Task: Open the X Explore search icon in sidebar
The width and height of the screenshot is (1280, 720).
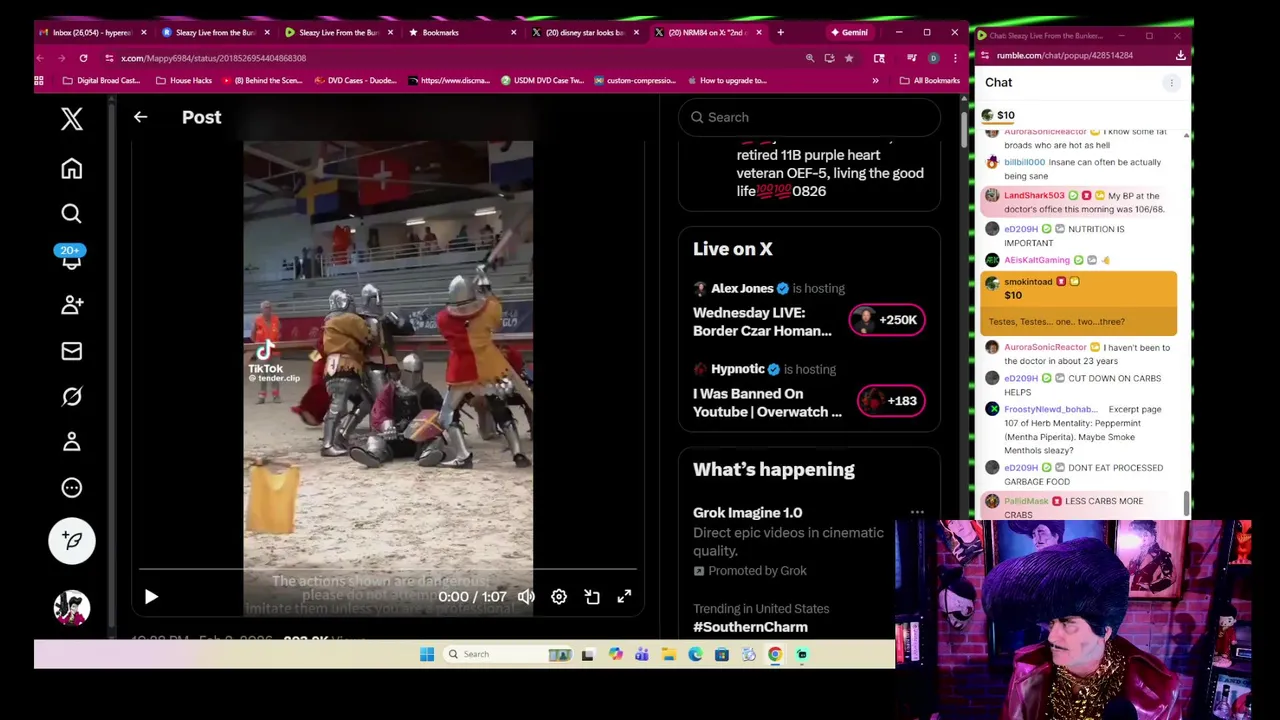Action: 71,213
